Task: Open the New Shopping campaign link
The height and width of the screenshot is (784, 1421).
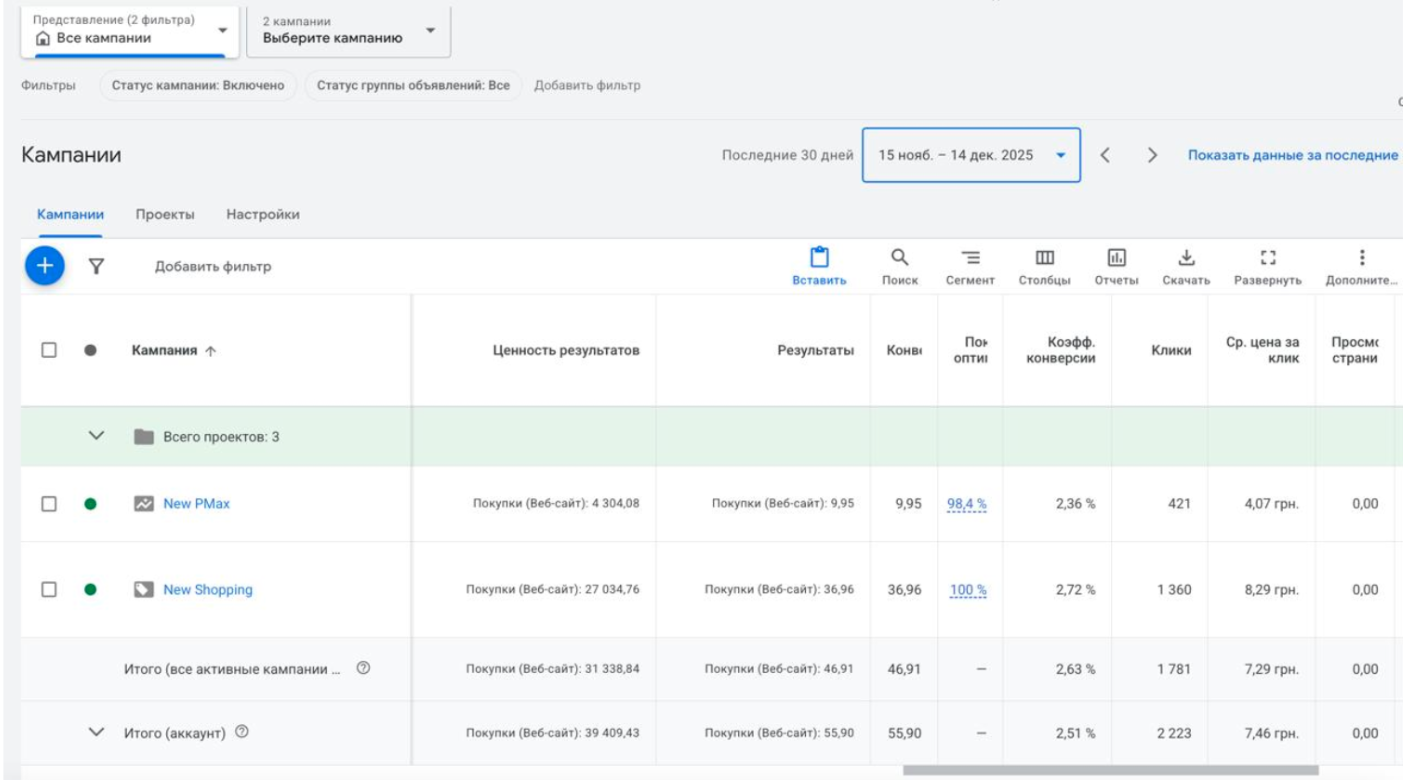Action: [x=208, y=590]
